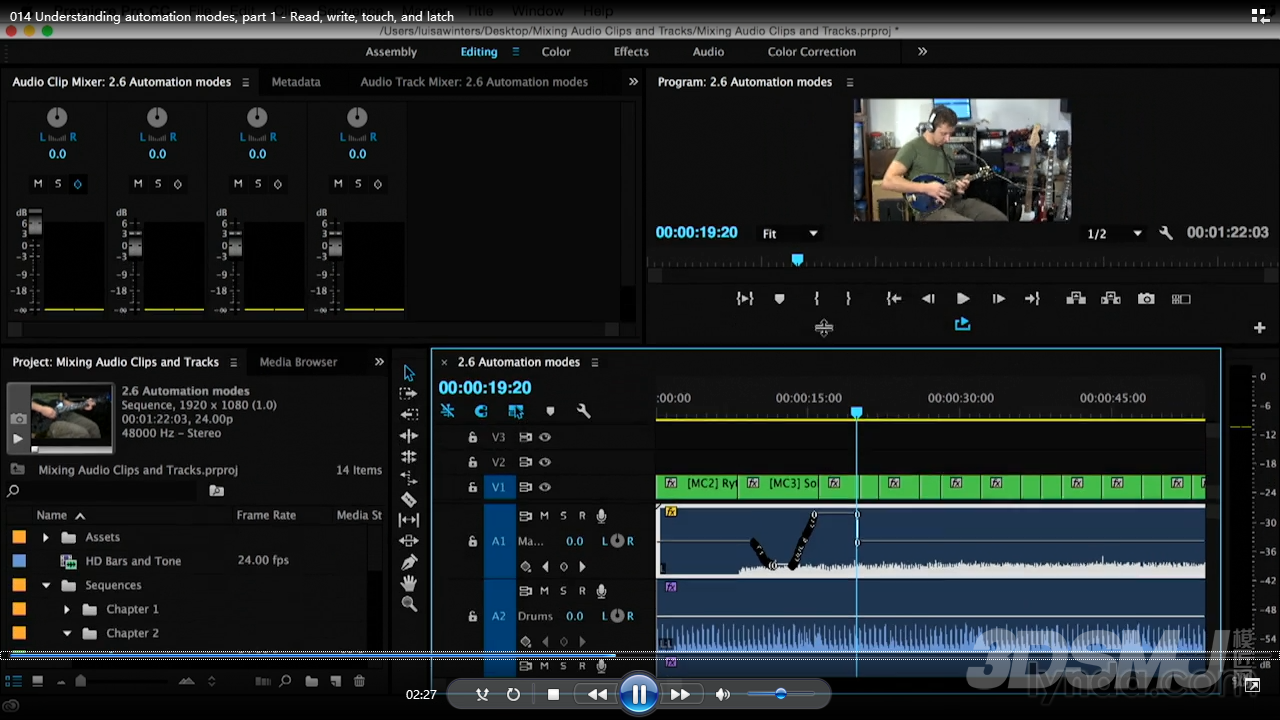The image size is (1280, 720).
Task: Switch to Color workspace
Action: pos(556,52)
